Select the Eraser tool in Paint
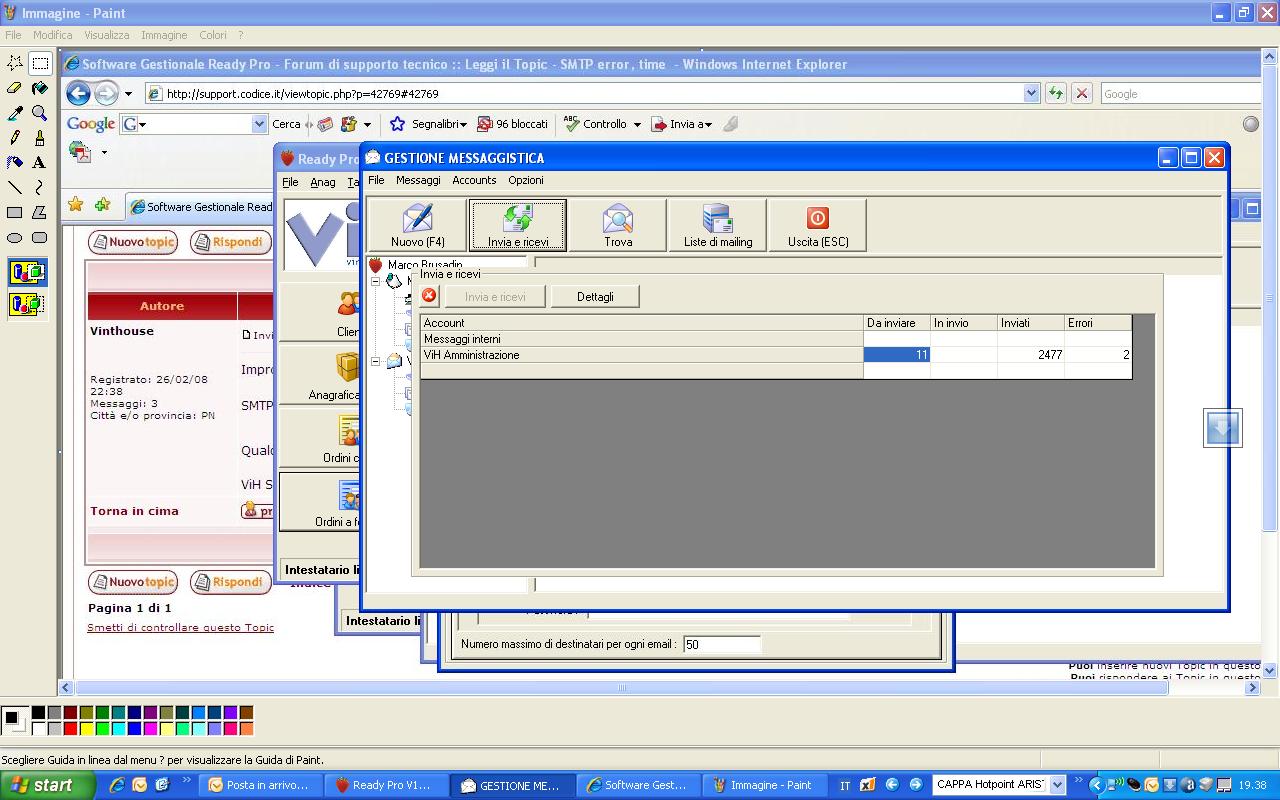The image size is (1280, 800). click(x=15, y=88)
